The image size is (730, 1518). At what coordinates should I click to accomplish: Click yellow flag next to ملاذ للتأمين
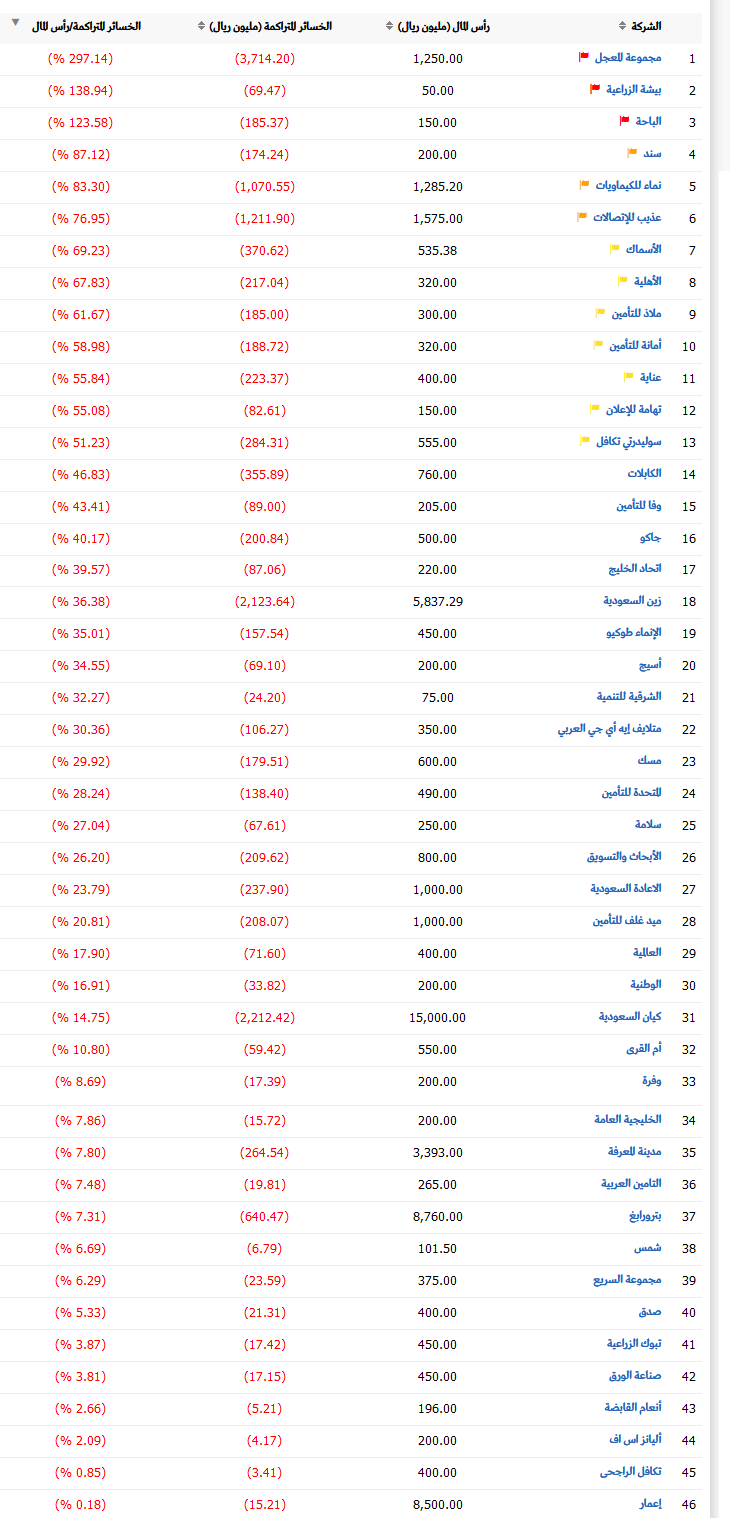pyautogui.click(x=601, y=313)
